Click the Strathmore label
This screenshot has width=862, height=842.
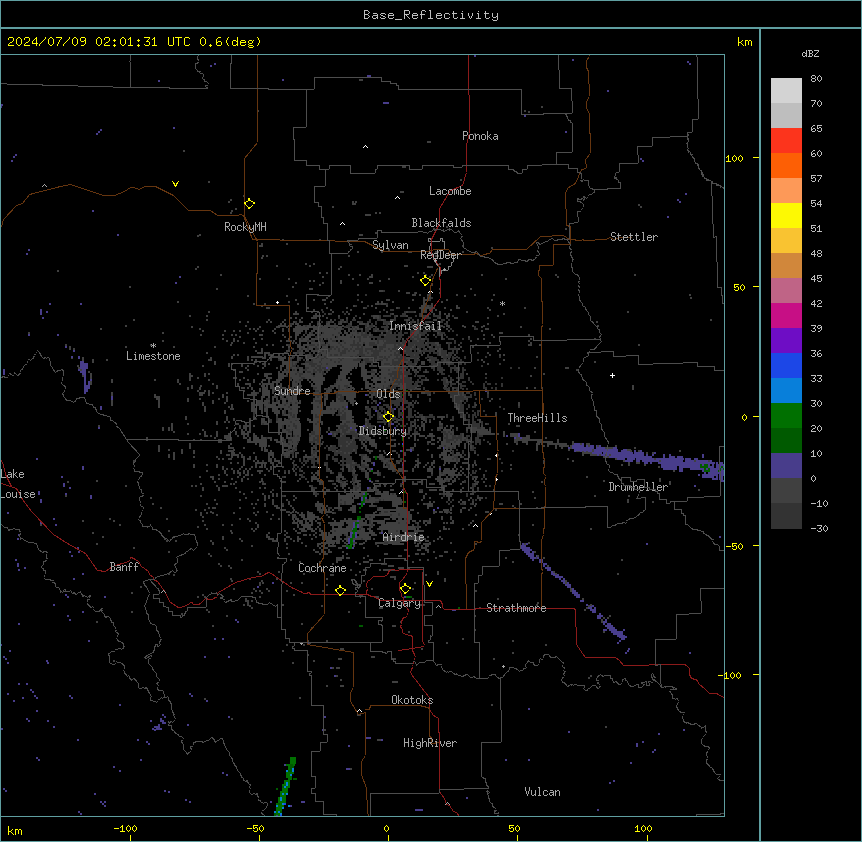[516, 608]
